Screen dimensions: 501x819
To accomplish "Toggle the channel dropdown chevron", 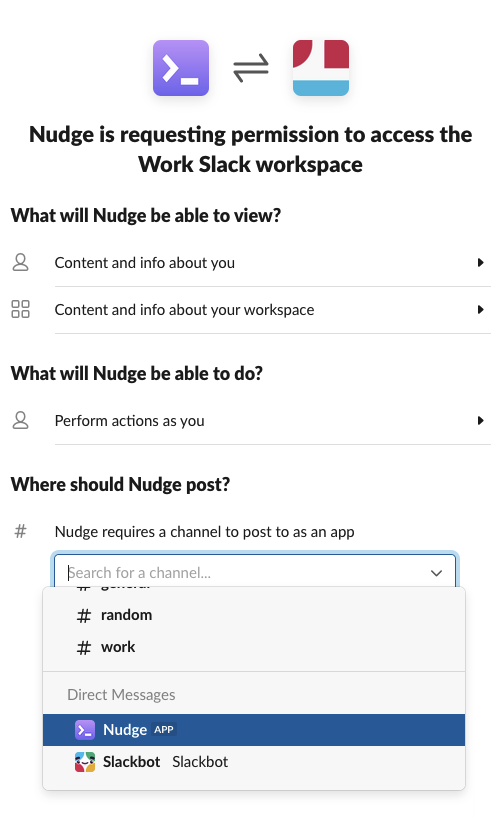I will coord(436,573).
